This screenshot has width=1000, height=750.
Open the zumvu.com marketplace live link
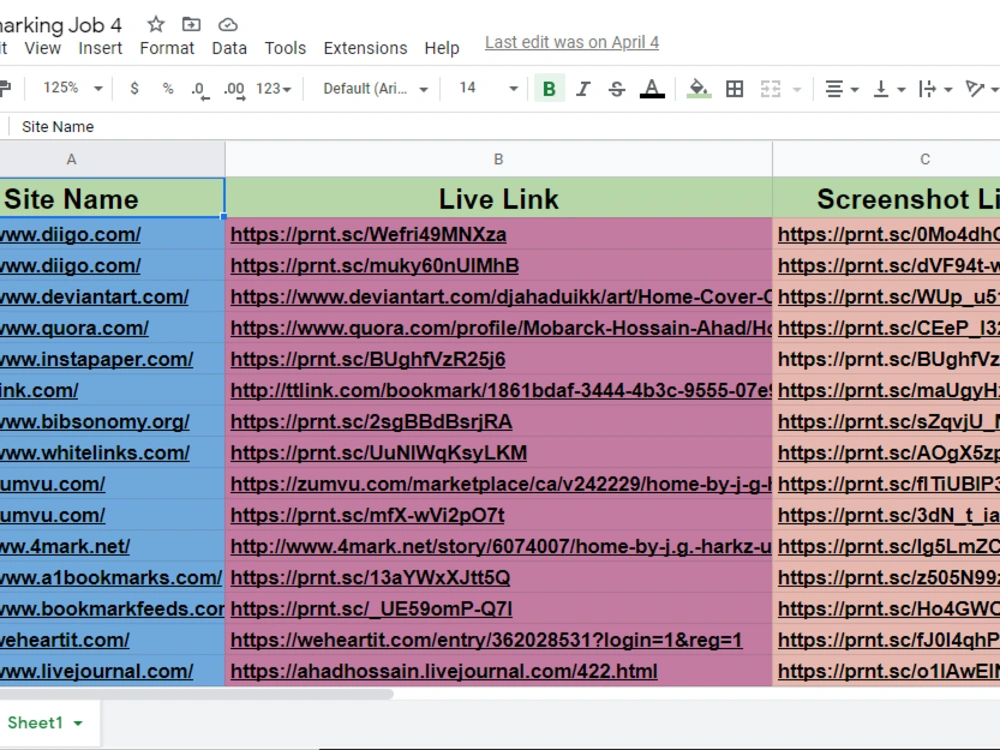coord(501,485)
